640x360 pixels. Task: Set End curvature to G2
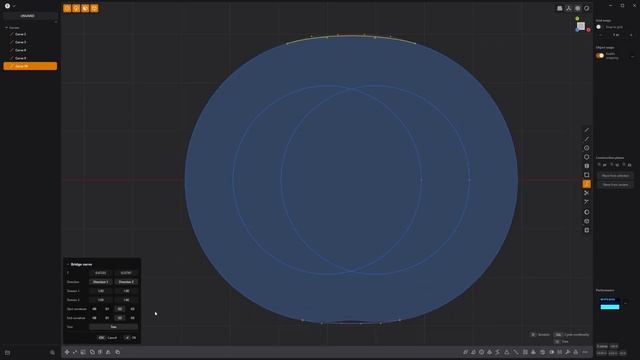click(x=120, y=318)
